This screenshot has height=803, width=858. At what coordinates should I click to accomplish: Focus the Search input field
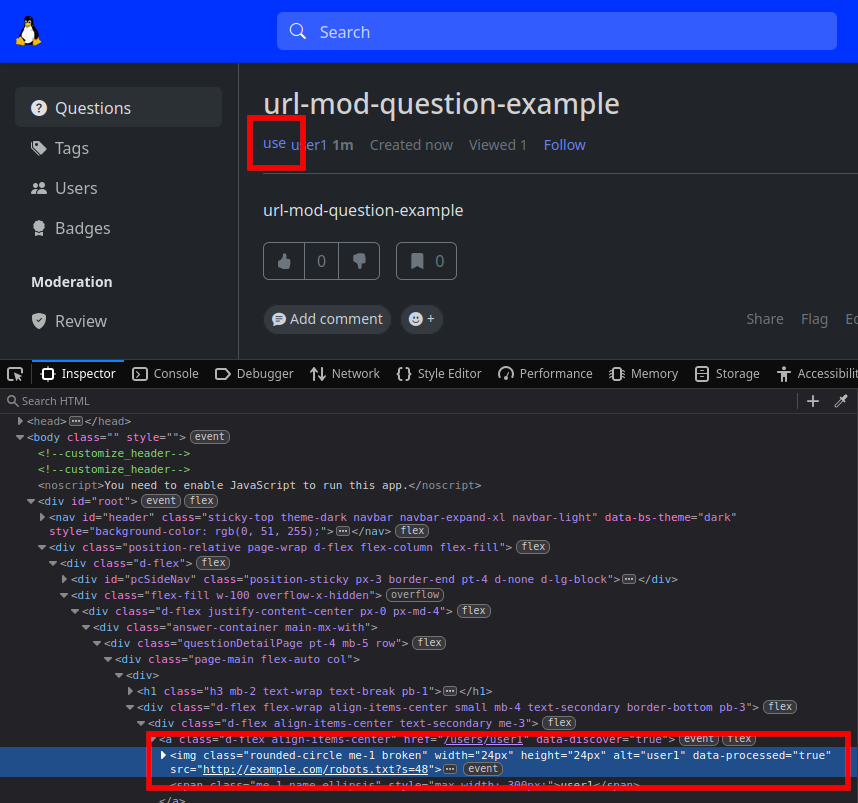pyautogui.click(x=556, y=31)
